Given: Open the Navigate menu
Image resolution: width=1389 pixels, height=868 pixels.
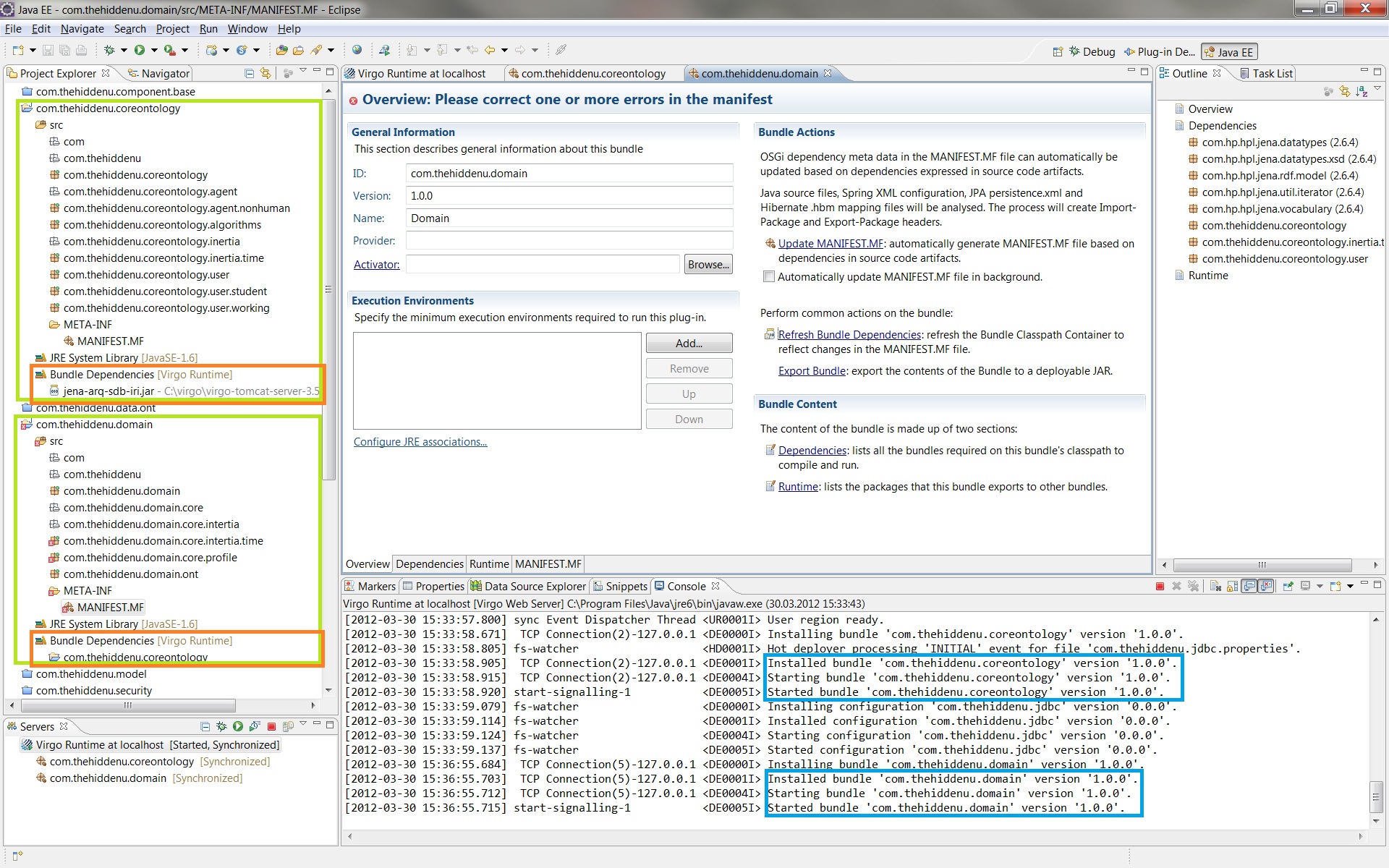Looking at the screenshot, I should click(x=82, y=29).
